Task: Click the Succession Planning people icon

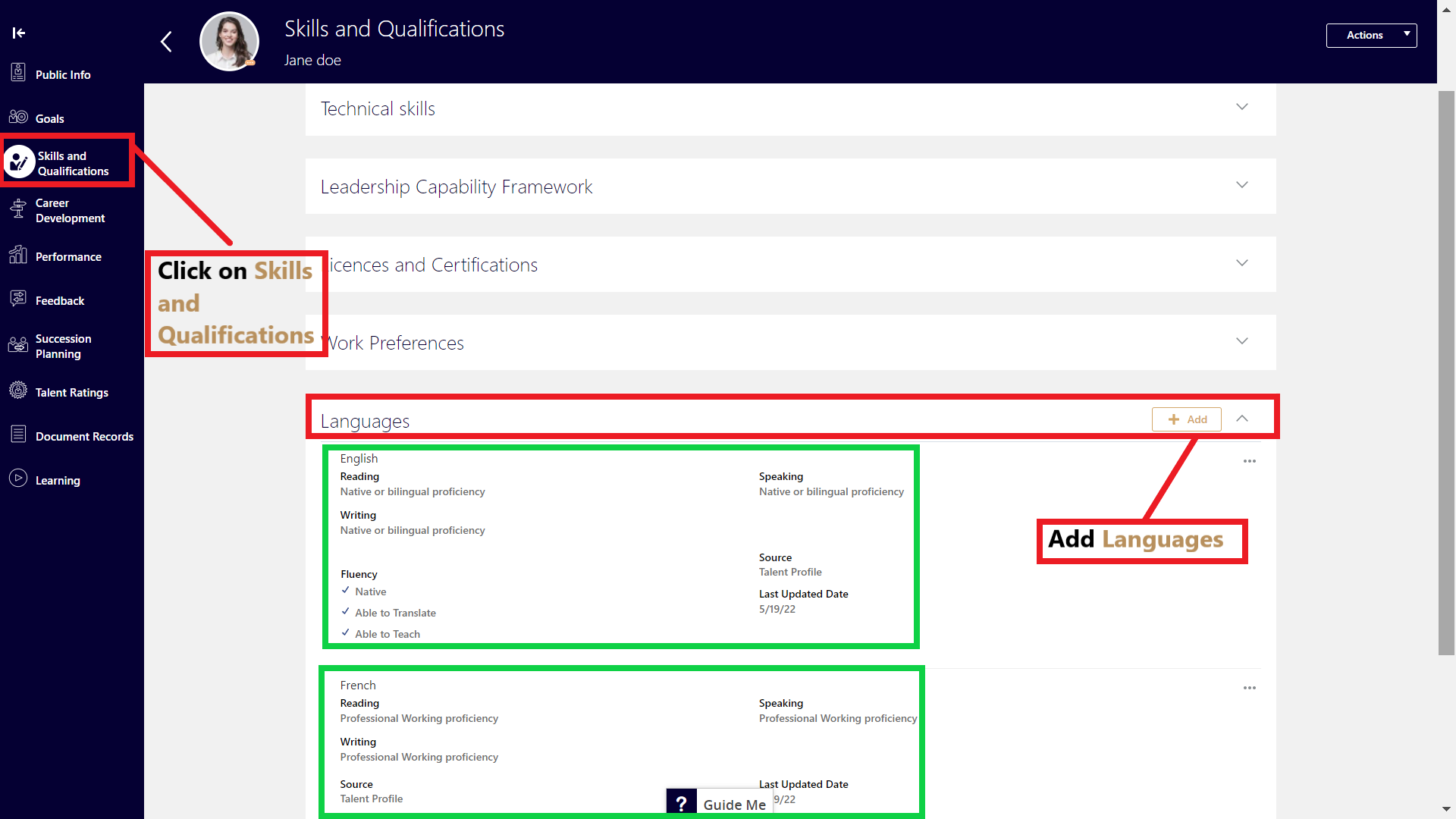Action: (18, 345)
